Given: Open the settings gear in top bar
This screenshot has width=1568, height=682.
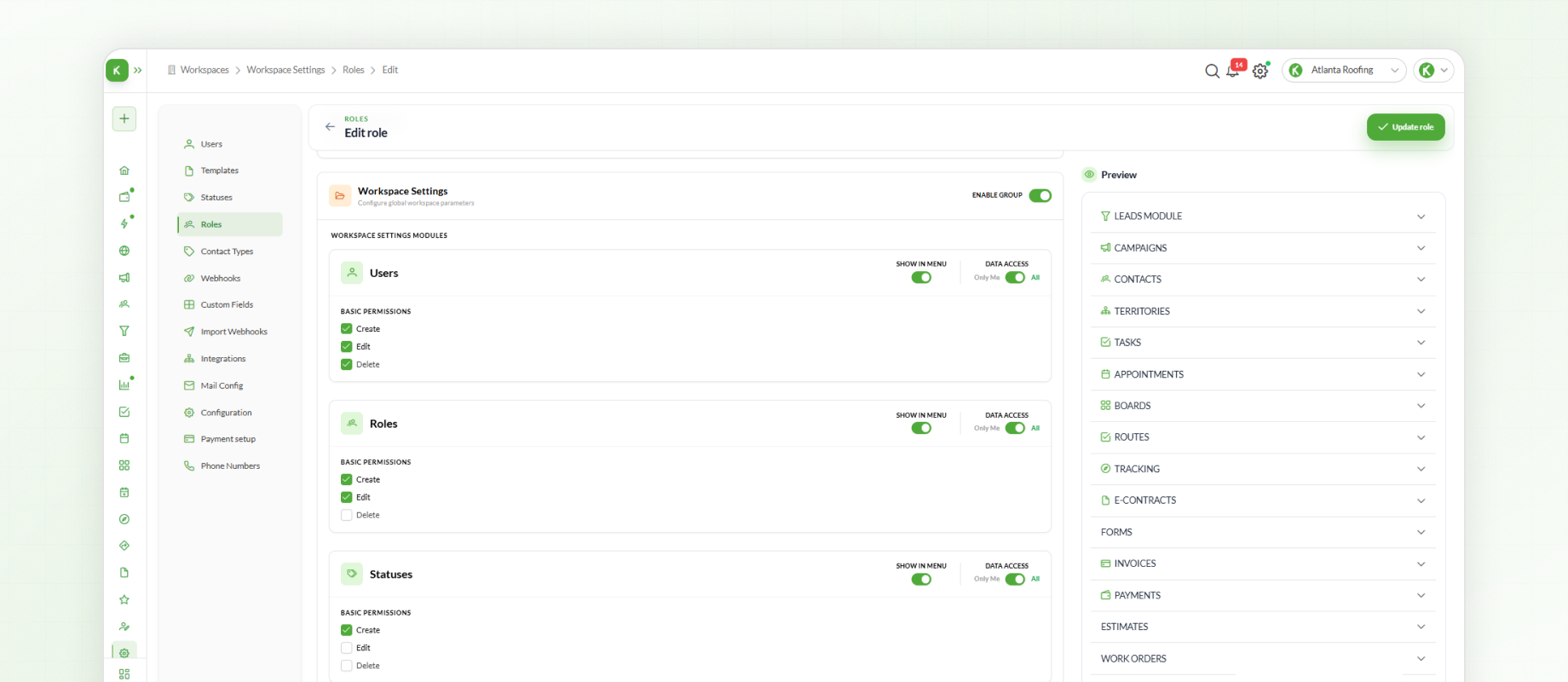Looking at the screenshot, I should tap(1260, 71).
